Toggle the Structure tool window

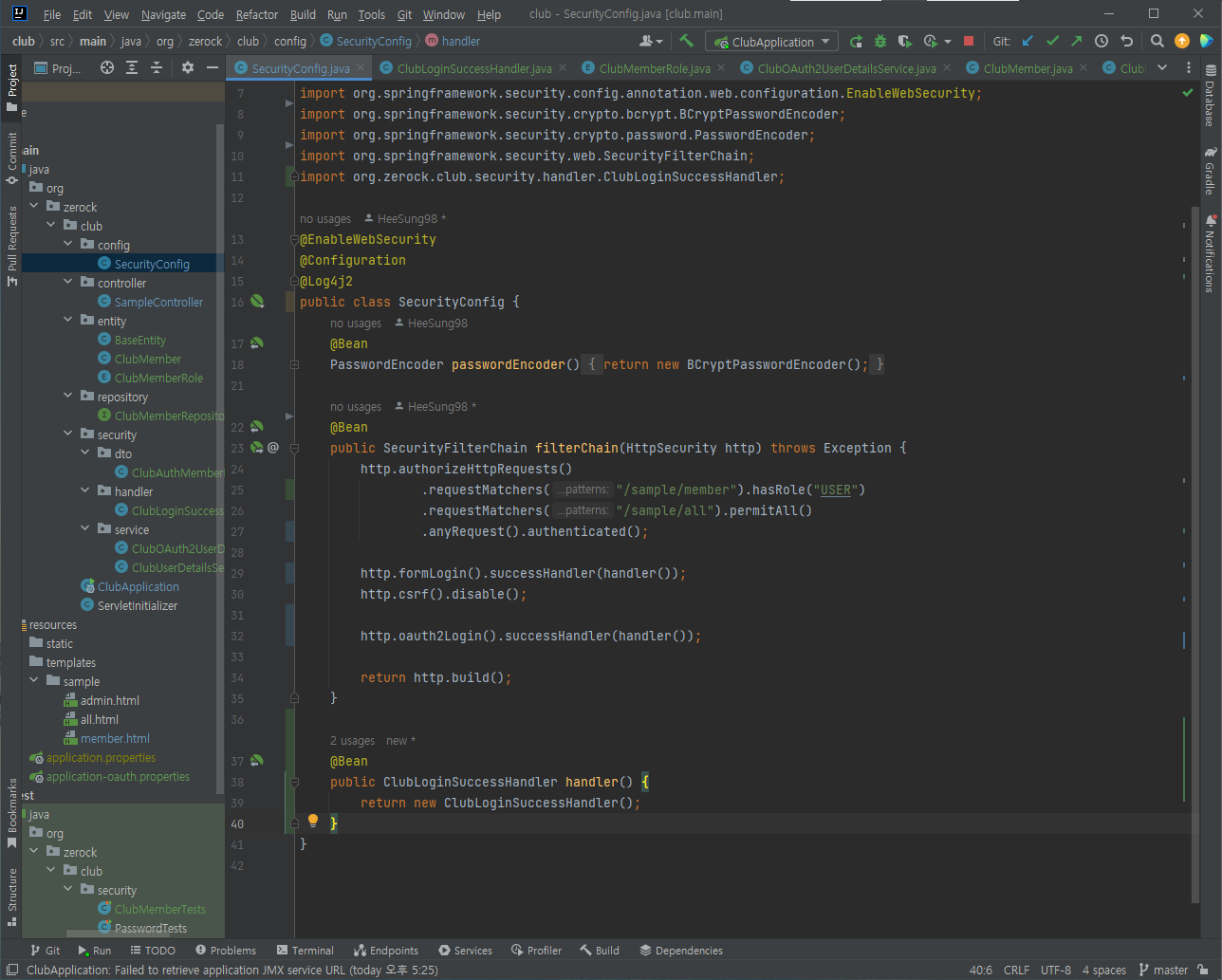click(x=11, y=897)
